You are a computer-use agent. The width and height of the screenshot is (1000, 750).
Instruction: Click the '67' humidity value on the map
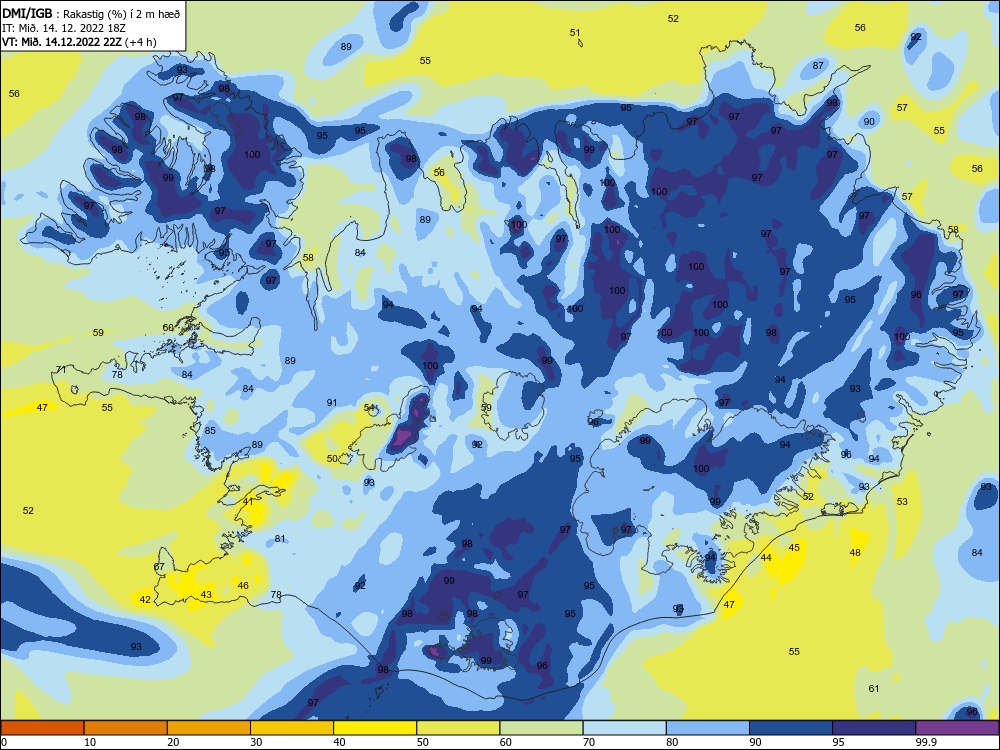159,566
